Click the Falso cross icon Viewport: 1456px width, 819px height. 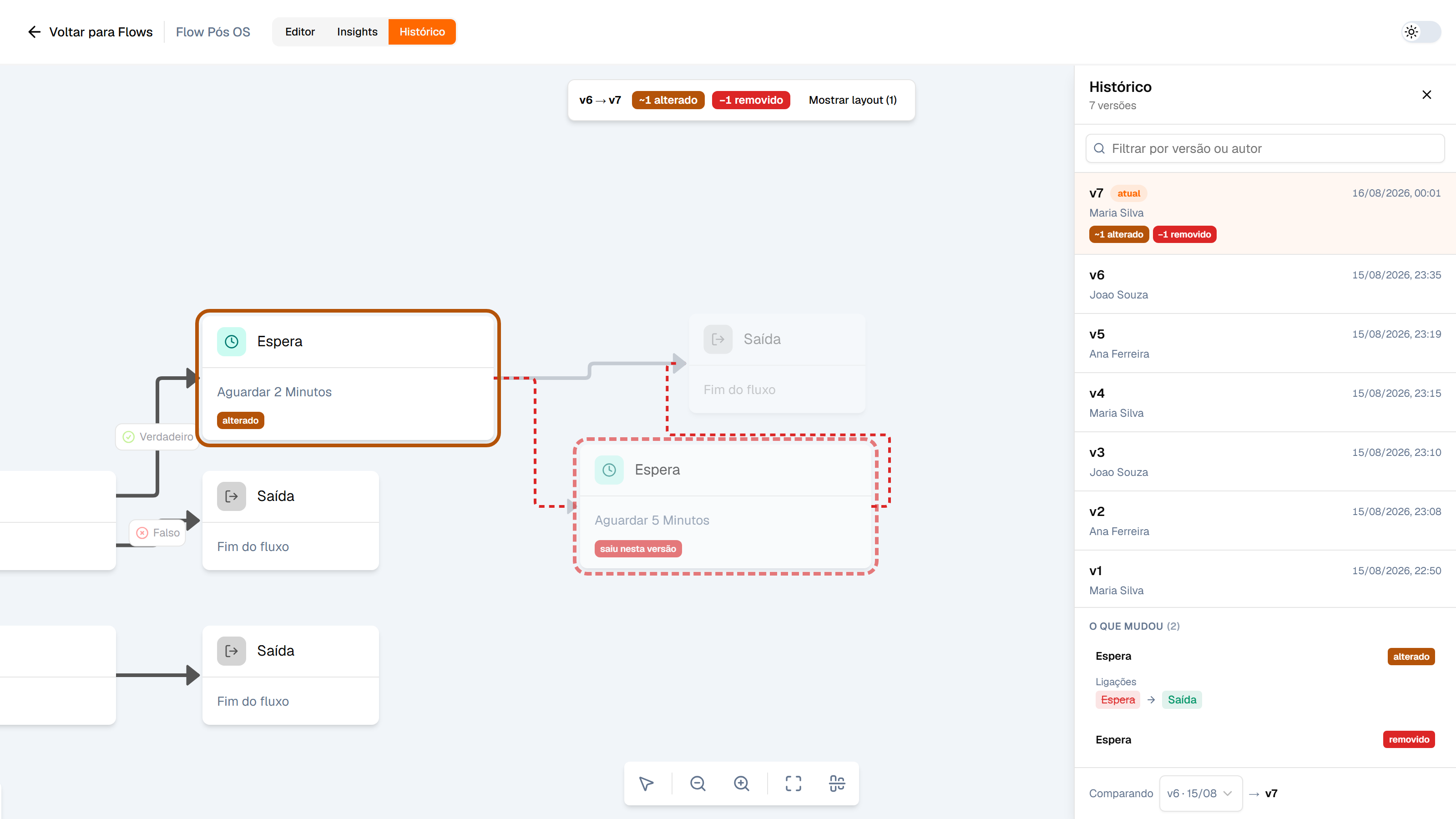142,533
